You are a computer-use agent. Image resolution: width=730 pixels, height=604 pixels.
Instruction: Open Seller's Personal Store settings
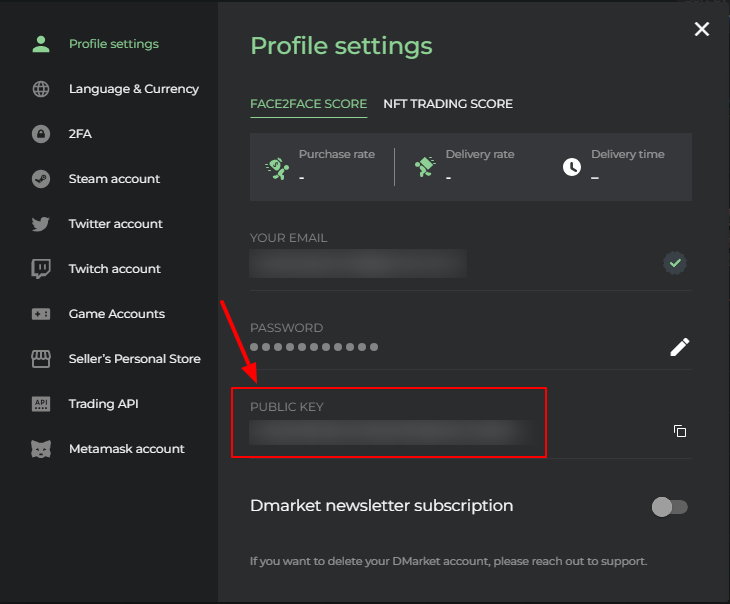(x=134, y=359)
